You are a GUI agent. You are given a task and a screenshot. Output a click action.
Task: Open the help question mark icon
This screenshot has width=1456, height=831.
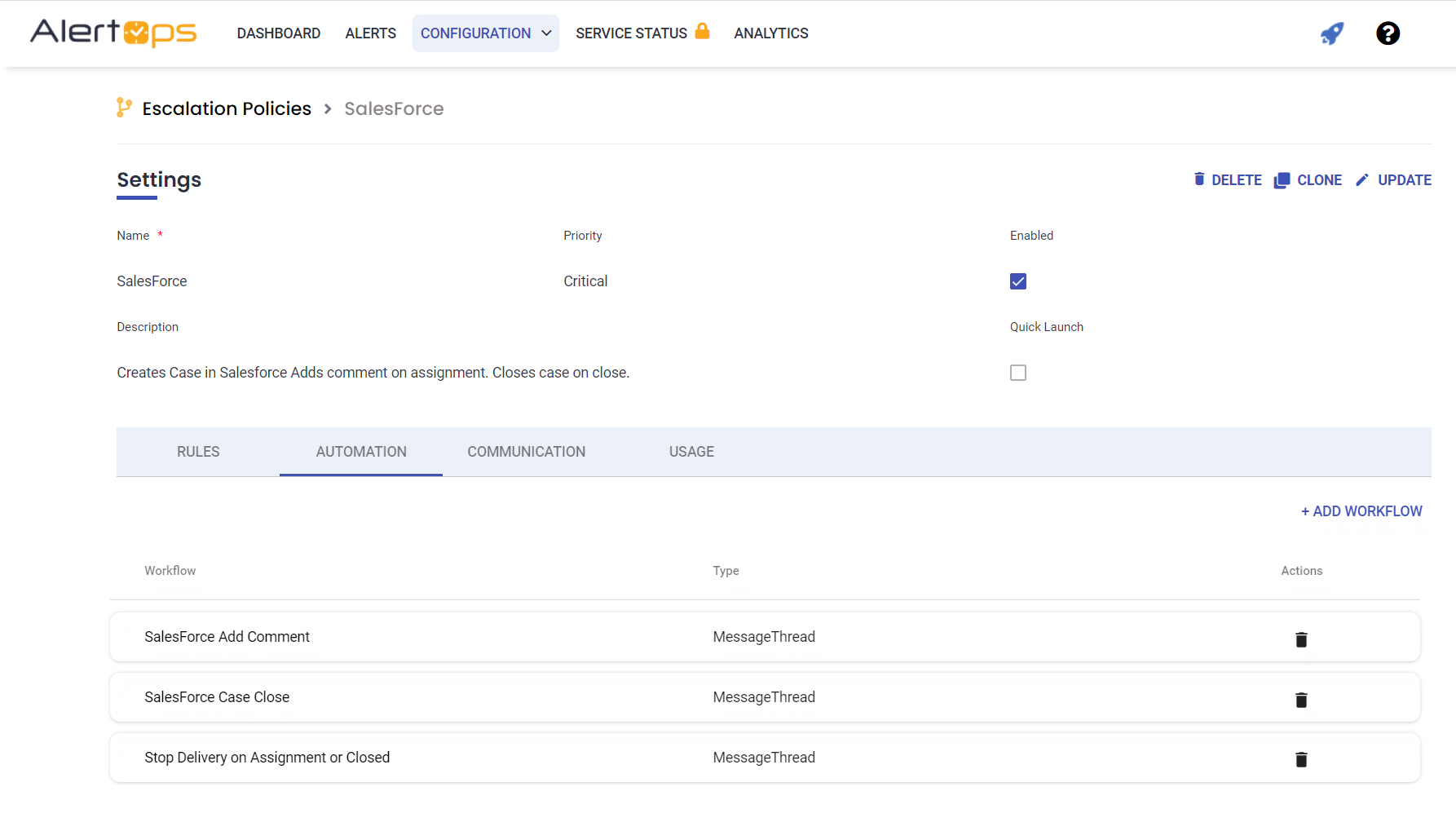[1388, 33]
